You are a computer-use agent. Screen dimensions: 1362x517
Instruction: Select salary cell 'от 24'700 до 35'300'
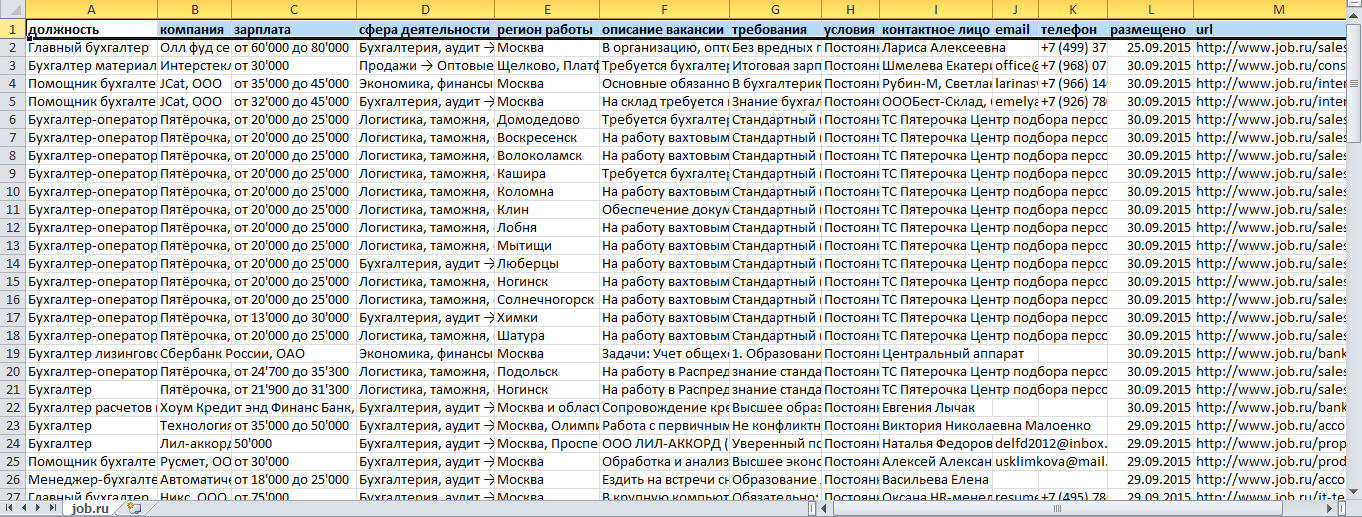click(294, 371)
